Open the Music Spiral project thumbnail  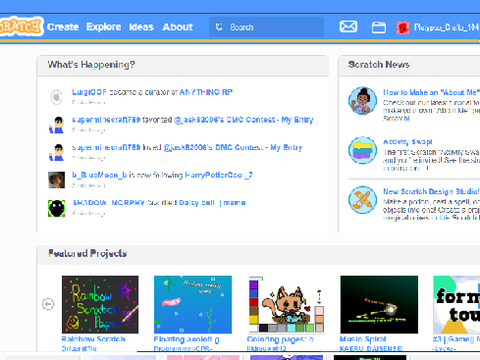(379, 305)
